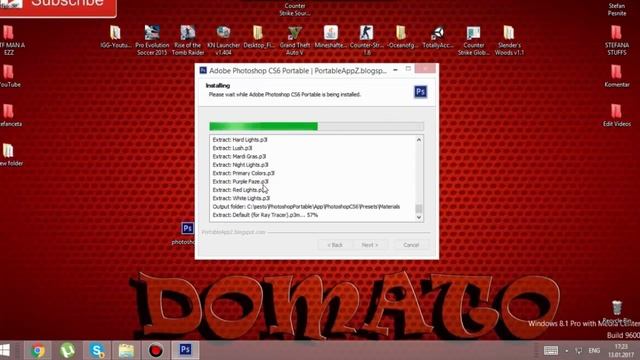The width and height of the screenshot is (640, 360).
Task: Open uTorrent from the taskbar
Action: pos(68,351)
